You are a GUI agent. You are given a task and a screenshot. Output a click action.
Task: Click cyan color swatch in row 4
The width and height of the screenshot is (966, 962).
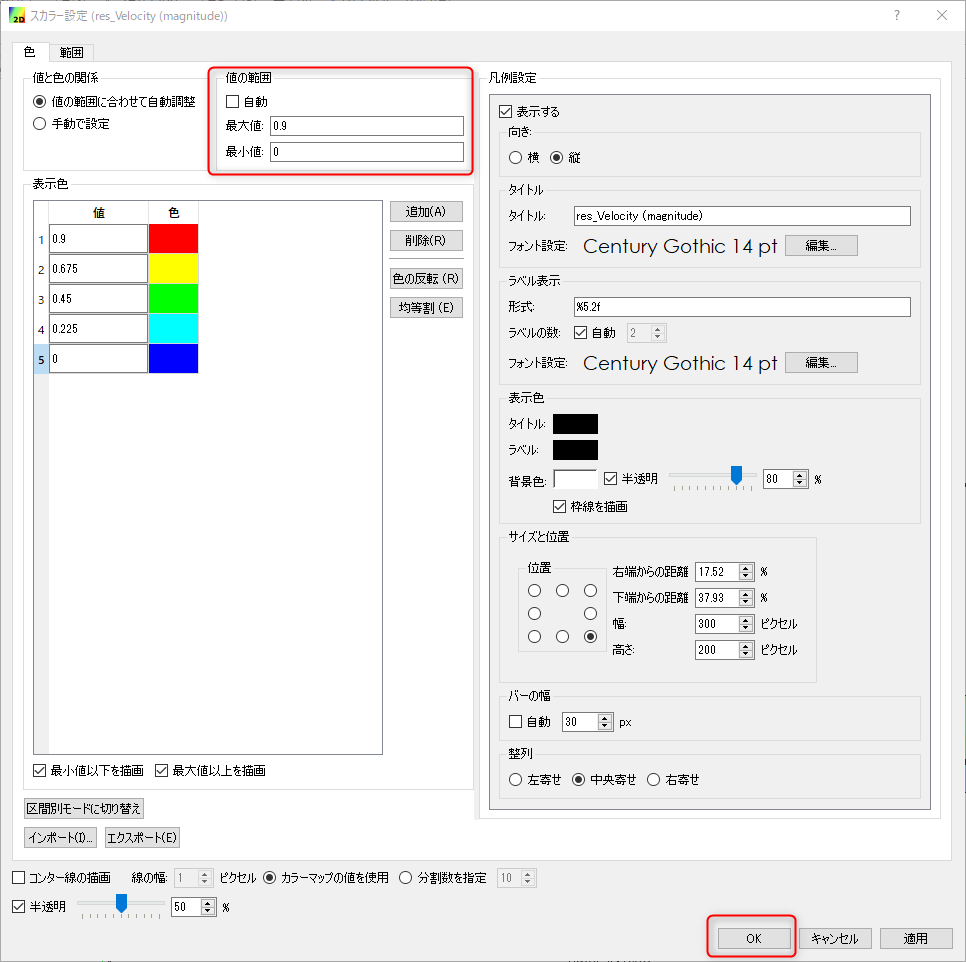(173, 328)
